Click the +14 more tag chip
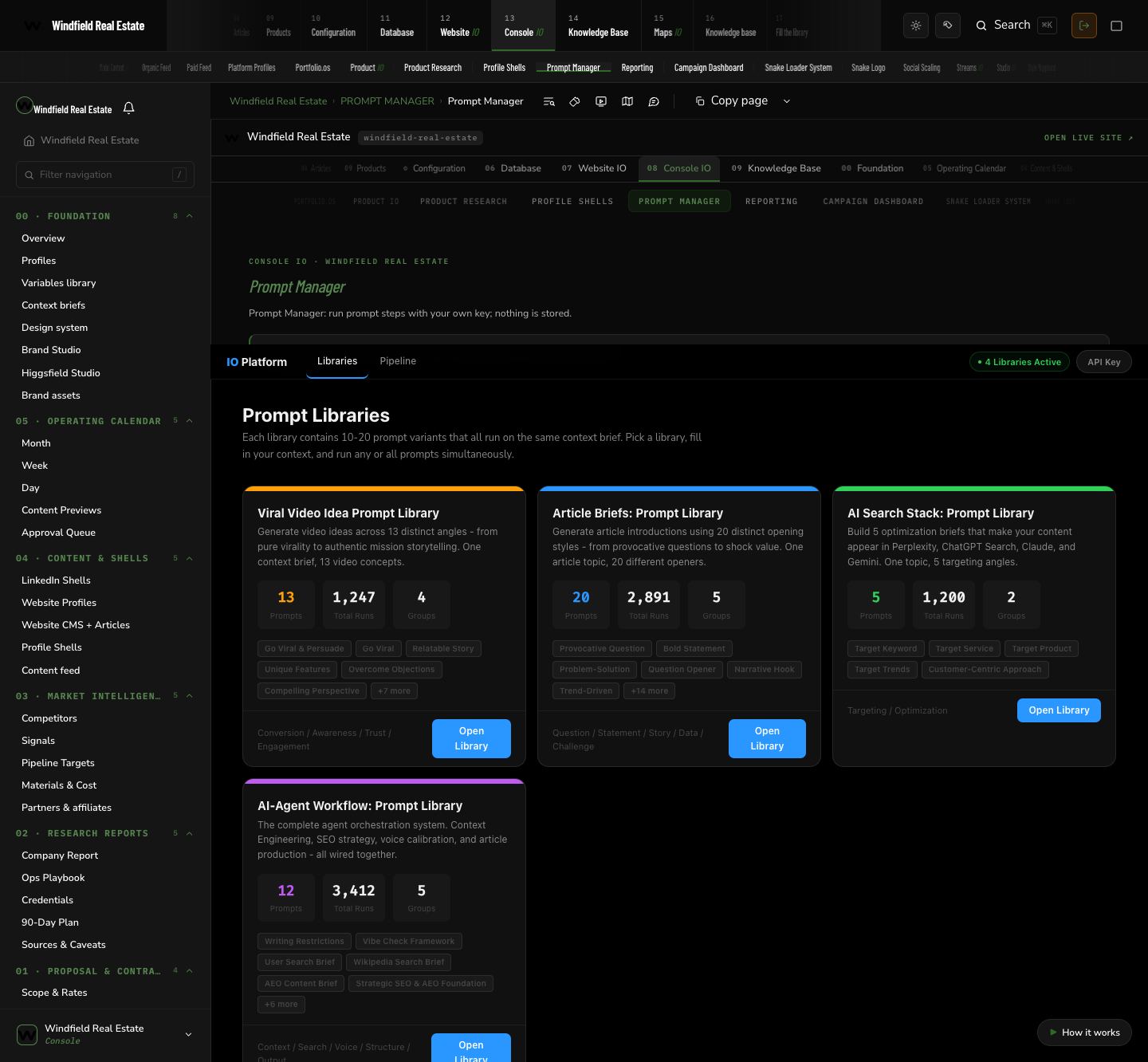This screenshot has width=1148, height=1062. (650, 691)
